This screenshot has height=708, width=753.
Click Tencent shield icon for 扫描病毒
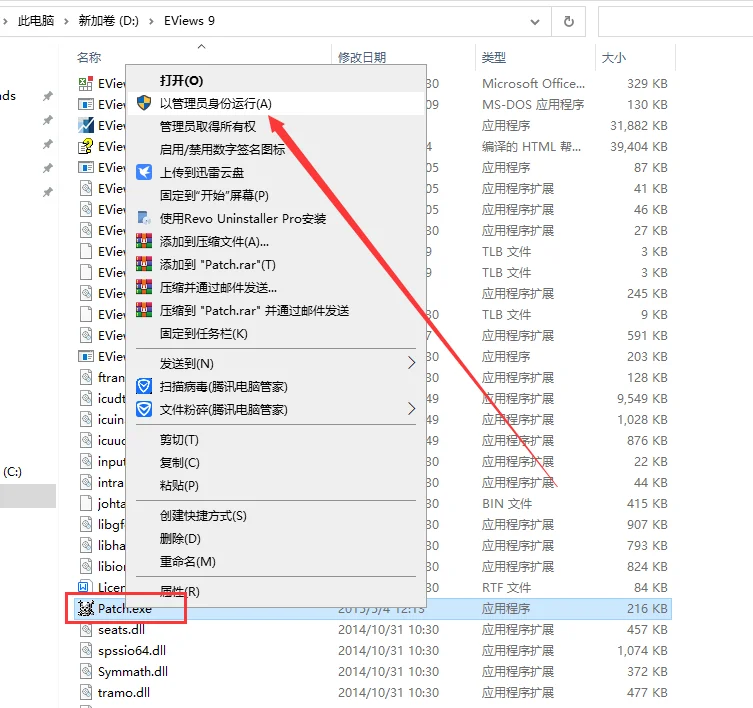(x=144, y=386)
